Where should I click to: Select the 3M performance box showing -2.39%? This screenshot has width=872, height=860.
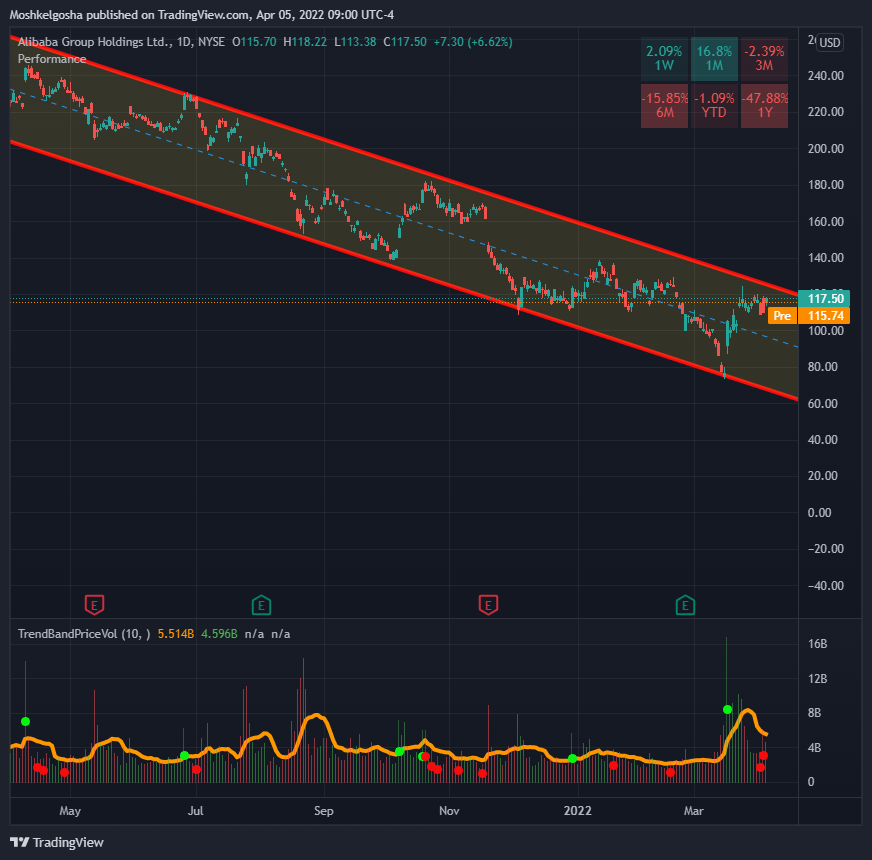(x=764, y=58)
